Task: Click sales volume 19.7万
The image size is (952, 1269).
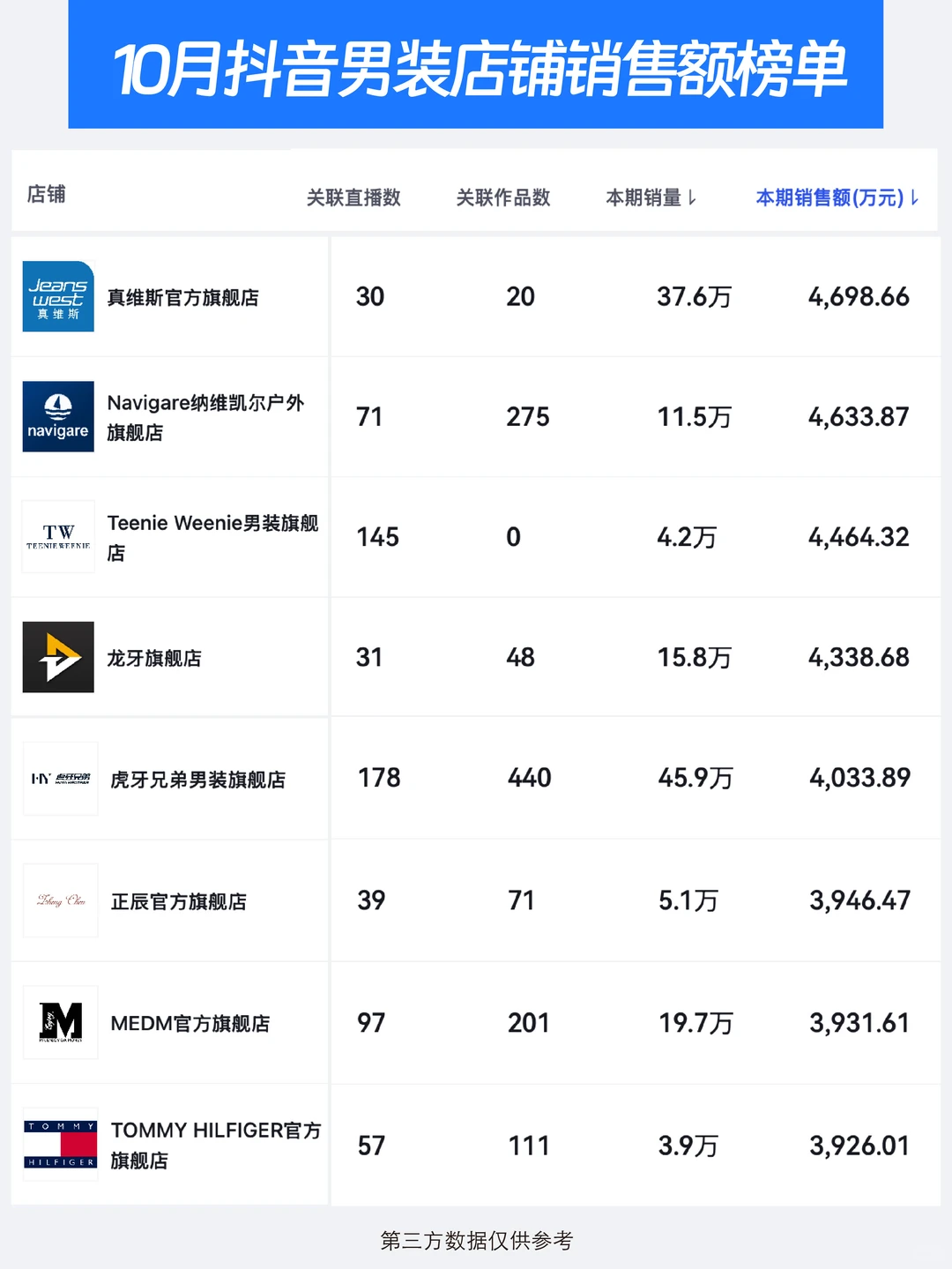Action: [696, 1023]
